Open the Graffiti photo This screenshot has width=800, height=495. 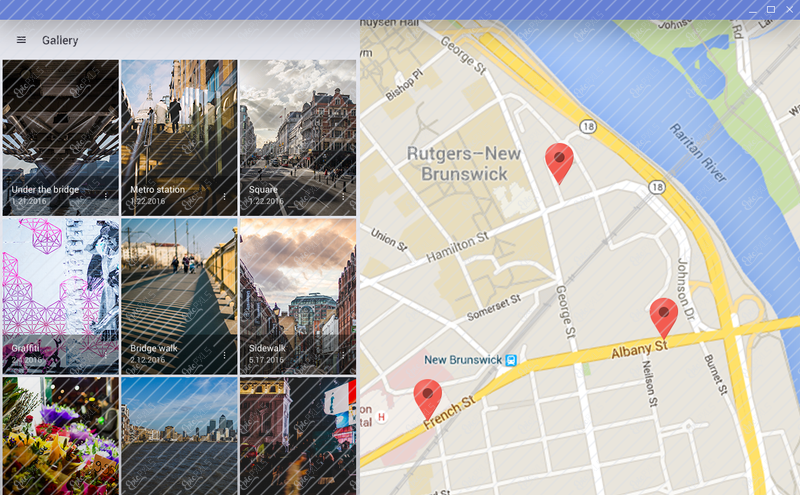[61, 296]
